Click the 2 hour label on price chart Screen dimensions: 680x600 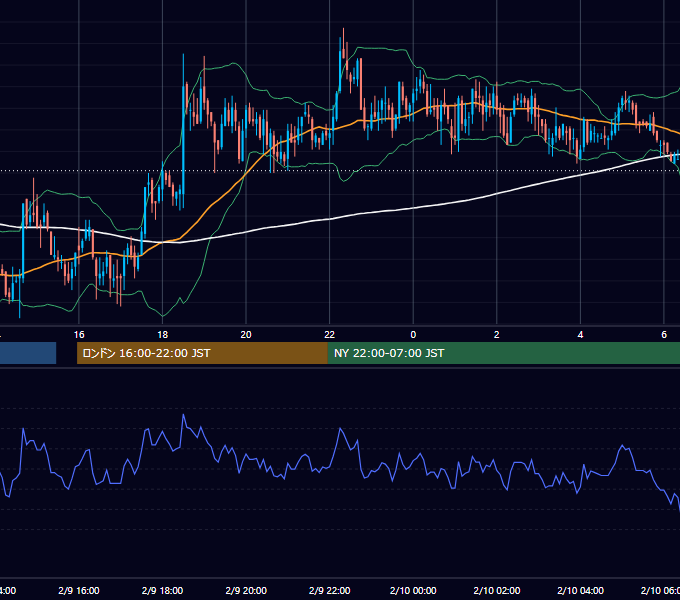tap(497, 335)
